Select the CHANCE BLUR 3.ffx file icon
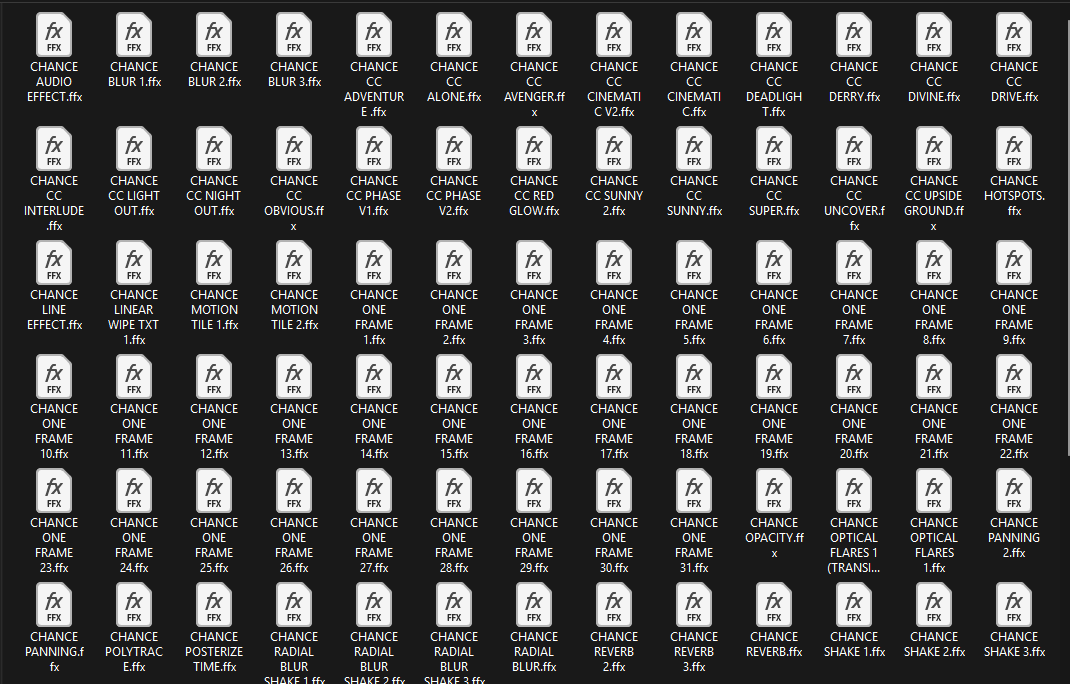 pyautogui.click(x=294, y=34)
